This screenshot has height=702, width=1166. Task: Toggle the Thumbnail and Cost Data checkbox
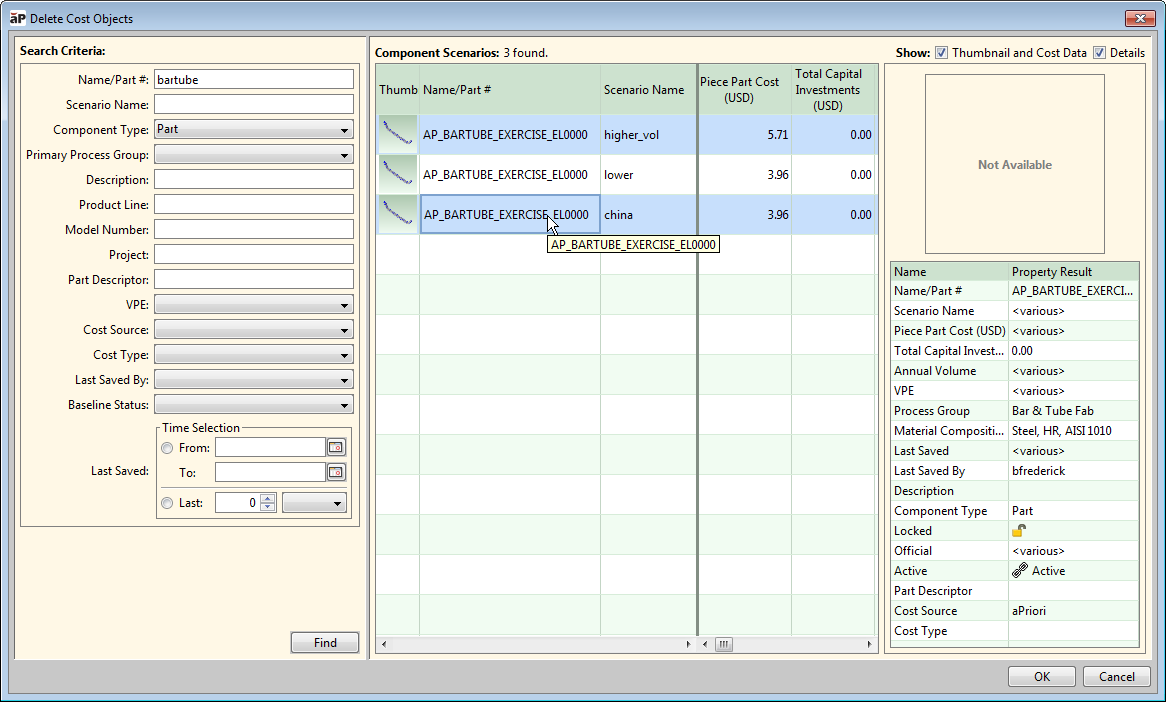pyautogui.click(x=941, y=53)
